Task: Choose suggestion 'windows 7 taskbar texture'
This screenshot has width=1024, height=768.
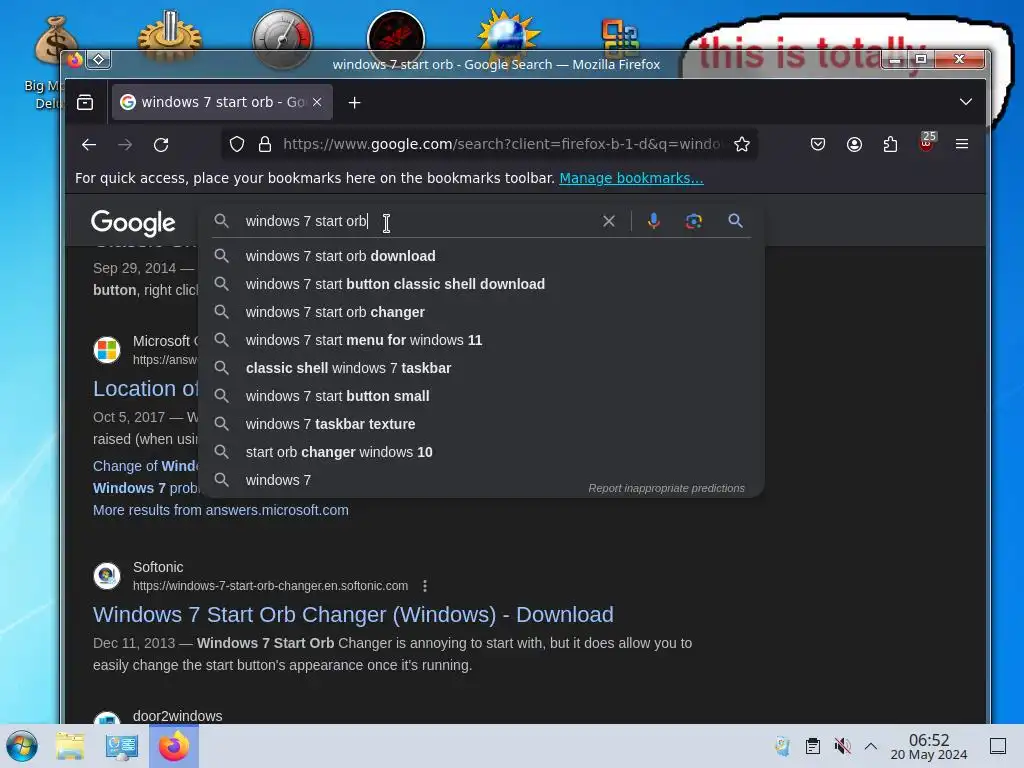Action: click(481, 424)
